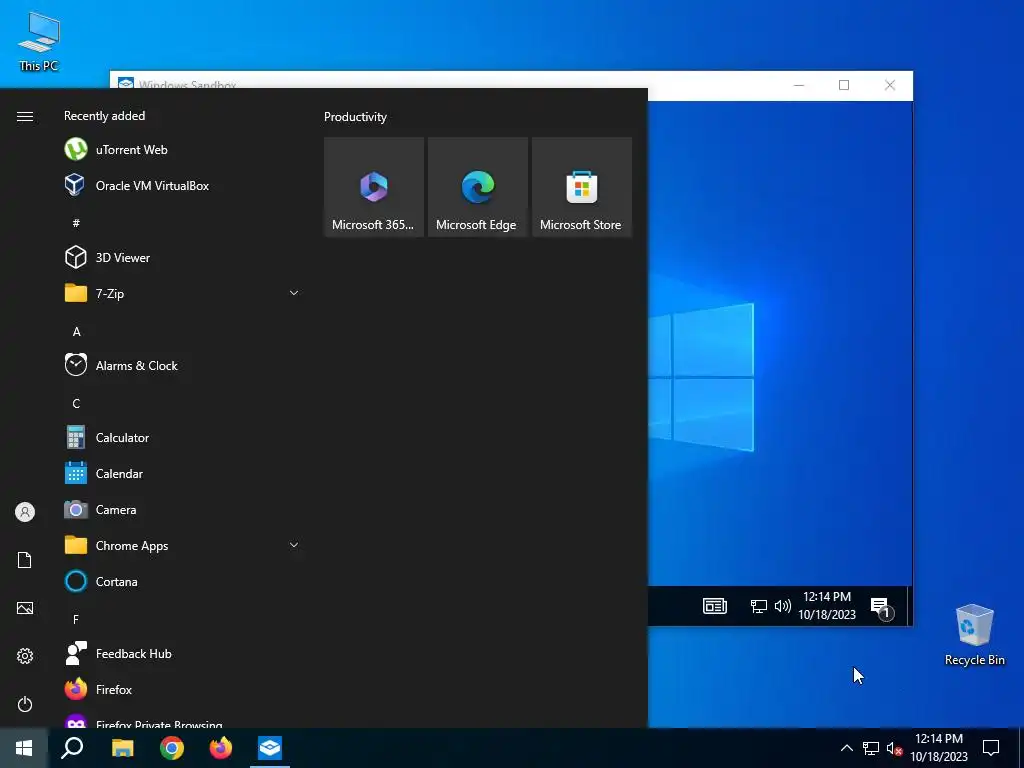Screen dimensions: 1024x768
Task: Maximize the Windows Sandbox window
Action: pos(844,85)
